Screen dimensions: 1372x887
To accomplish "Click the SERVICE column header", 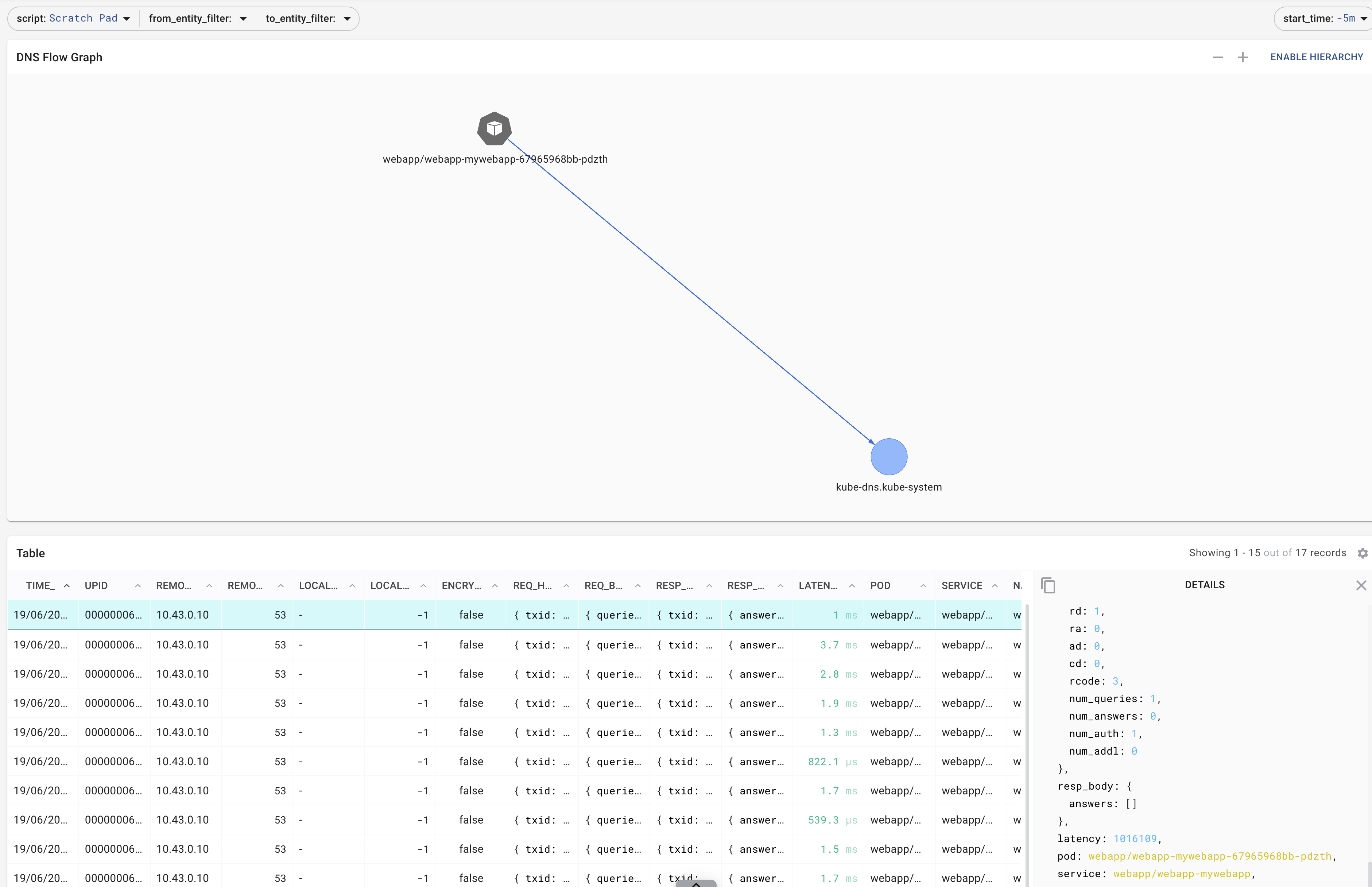I will [962, 586].
